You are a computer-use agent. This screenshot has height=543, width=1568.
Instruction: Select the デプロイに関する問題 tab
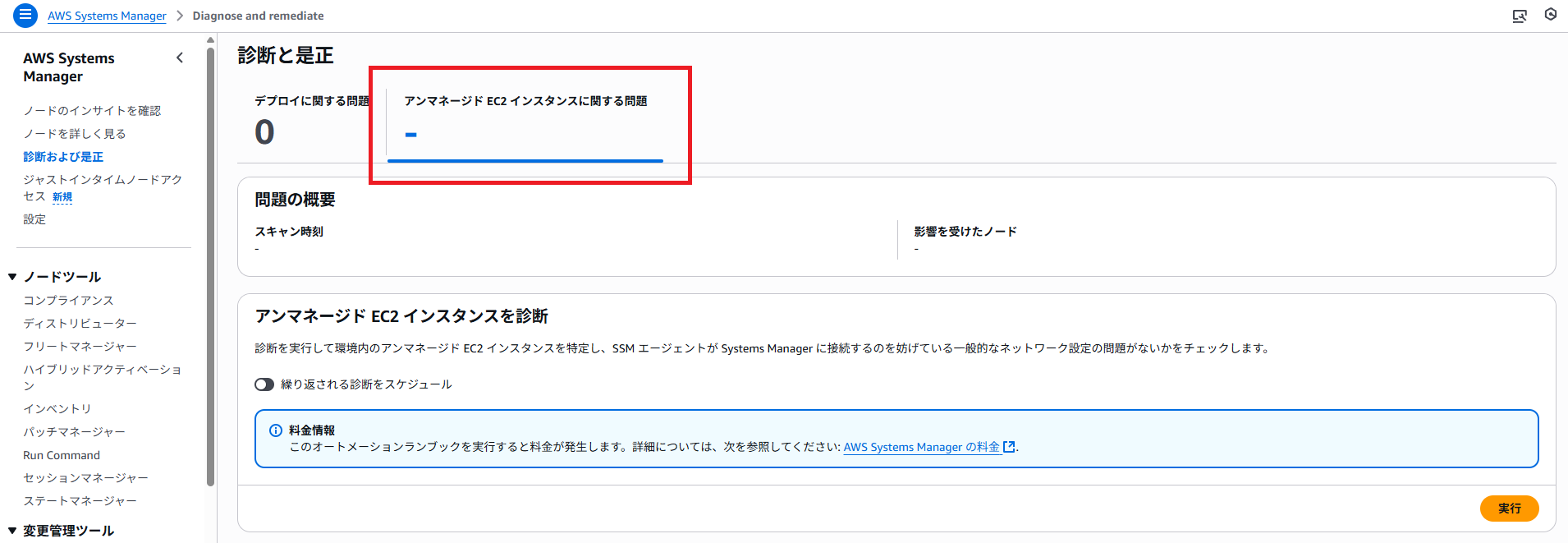tap(312, 119)
